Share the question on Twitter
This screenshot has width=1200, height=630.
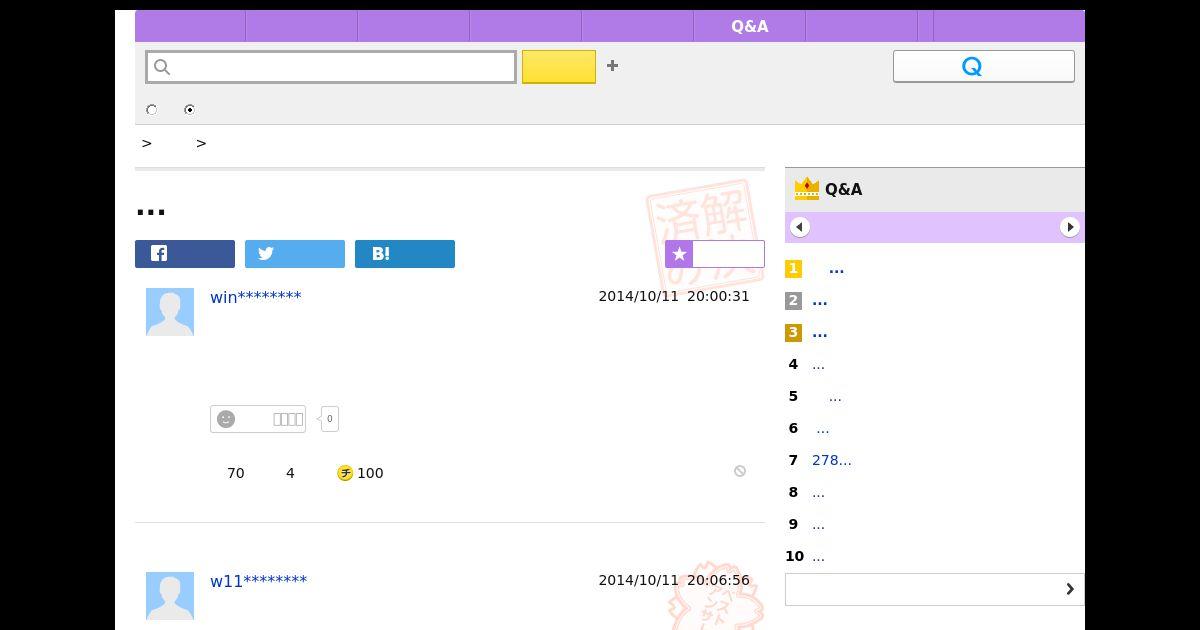point(295,254)
